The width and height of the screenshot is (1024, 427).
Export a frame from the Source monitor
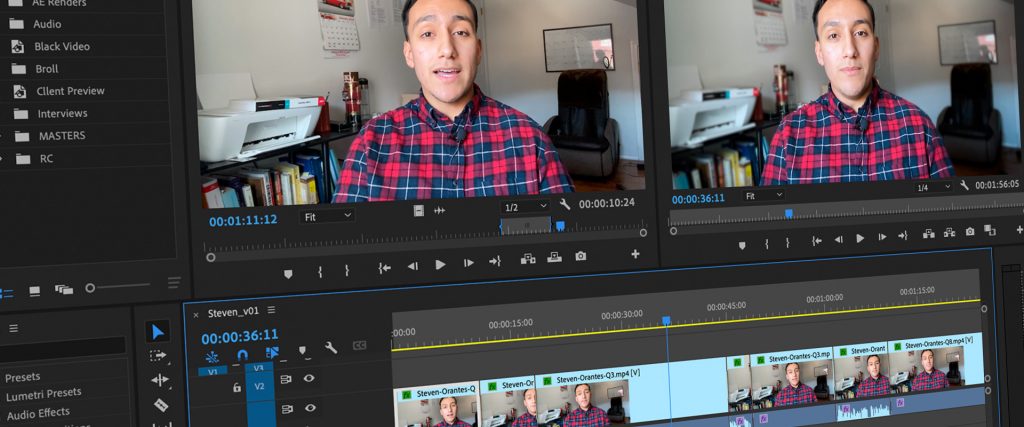click(581, 256)
